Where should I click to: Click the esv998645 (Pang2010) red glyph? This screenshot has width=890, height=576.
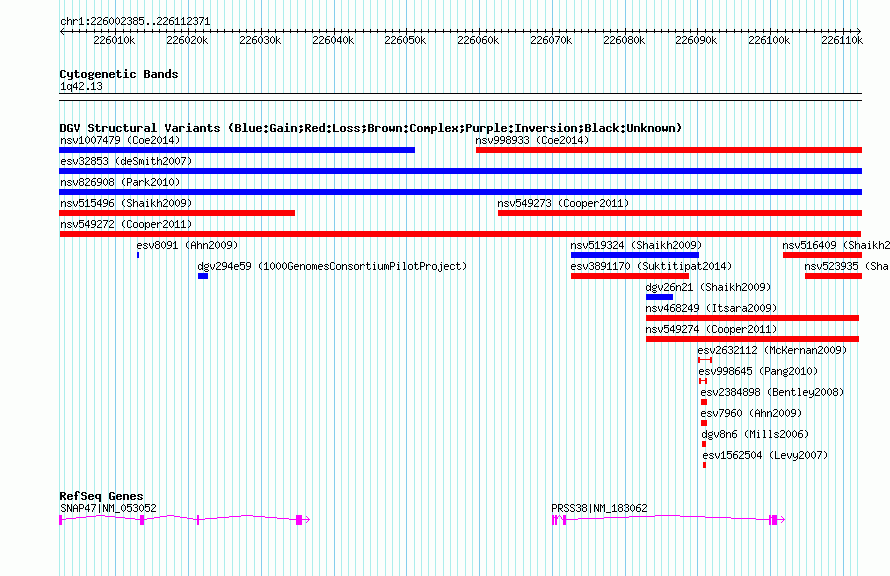click(703, 381)
